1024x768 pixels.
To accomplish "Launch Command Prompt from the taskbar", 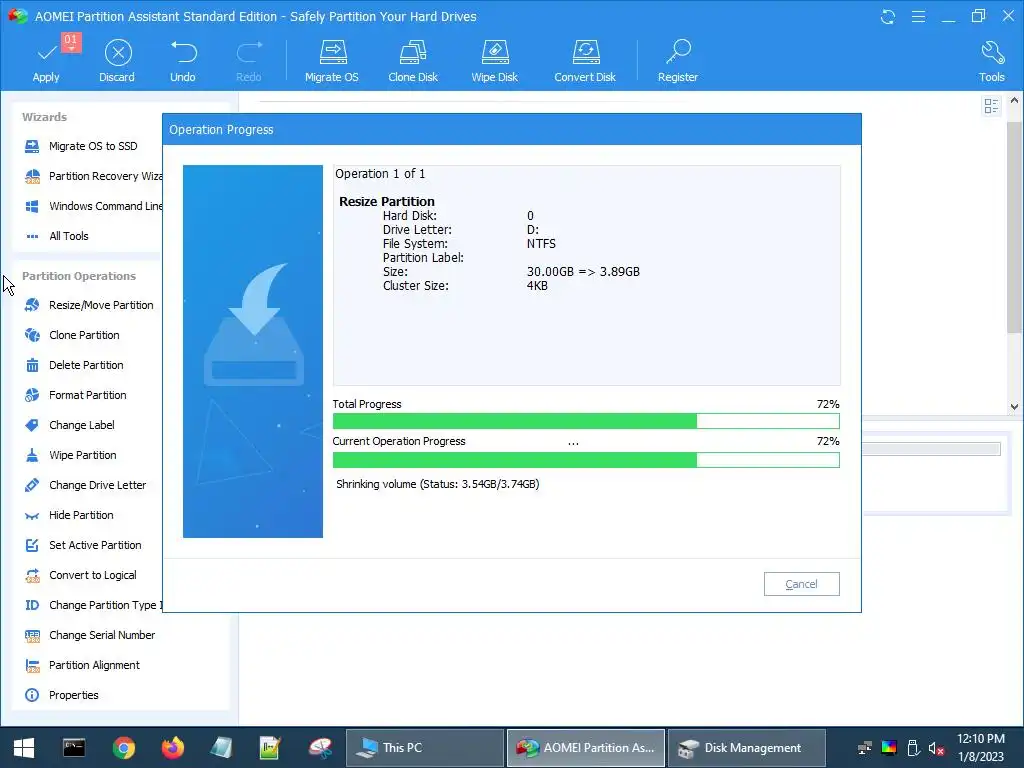I will 74,748.
